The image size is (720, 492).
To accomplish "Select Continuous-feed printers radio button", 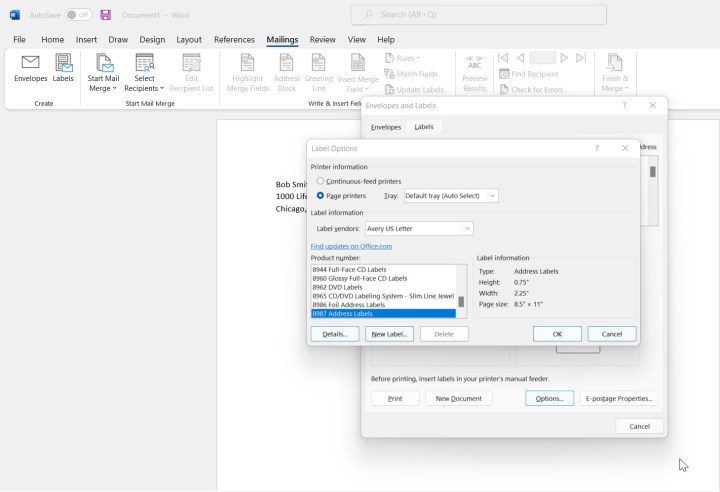I will click(320, 181).
